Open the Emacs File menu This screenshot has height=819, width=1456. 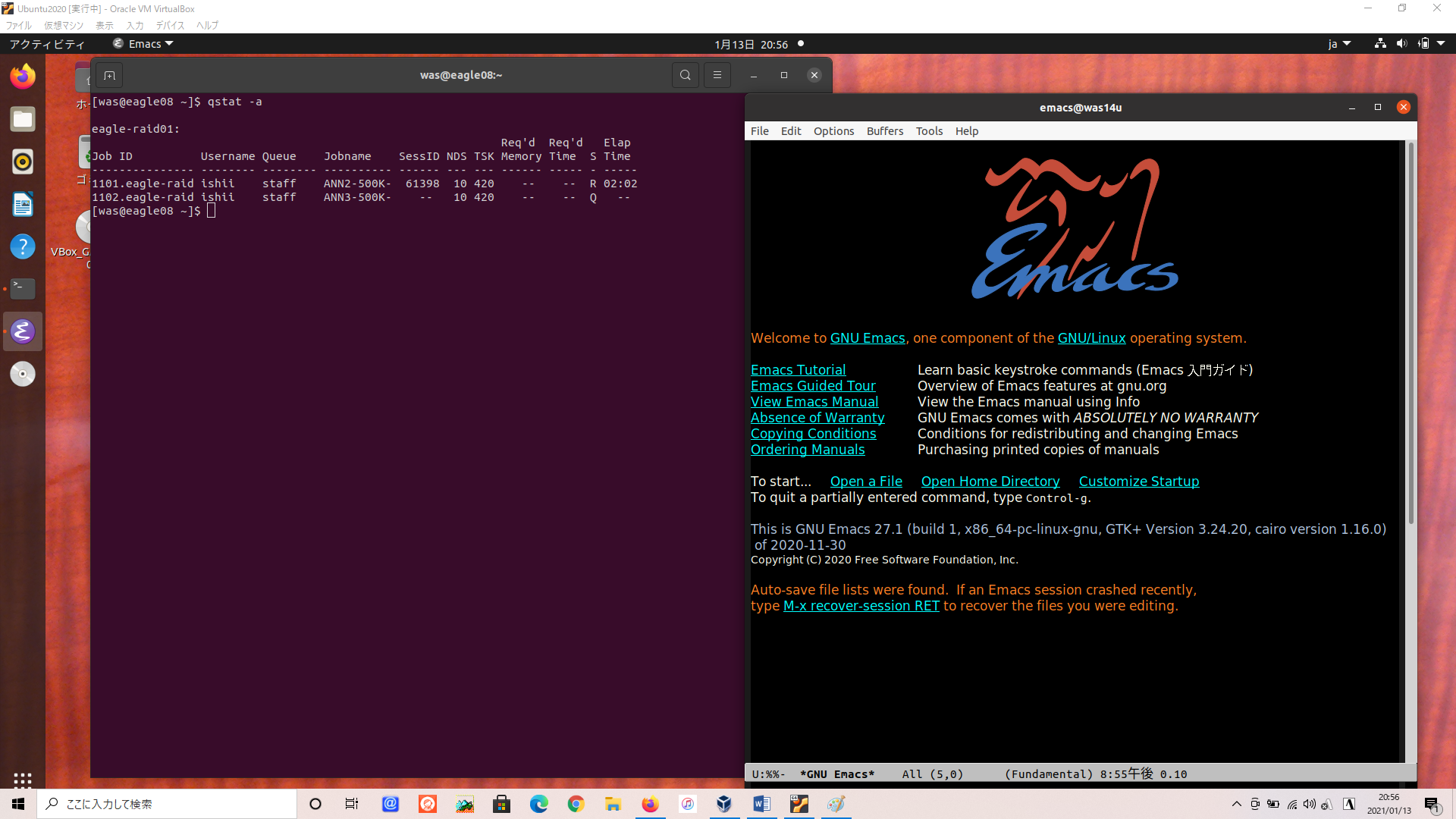(x=759, y=131)
